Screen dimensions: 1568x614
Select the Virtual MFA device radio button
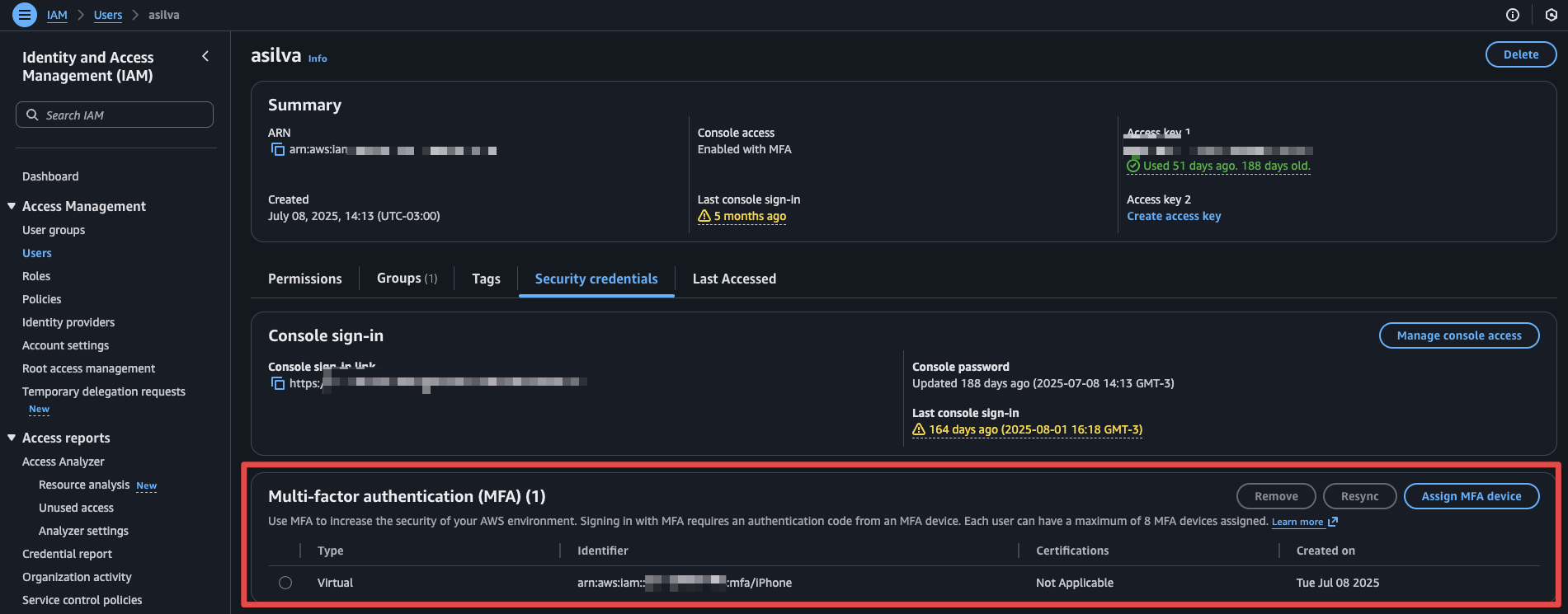tap(285, 583)
